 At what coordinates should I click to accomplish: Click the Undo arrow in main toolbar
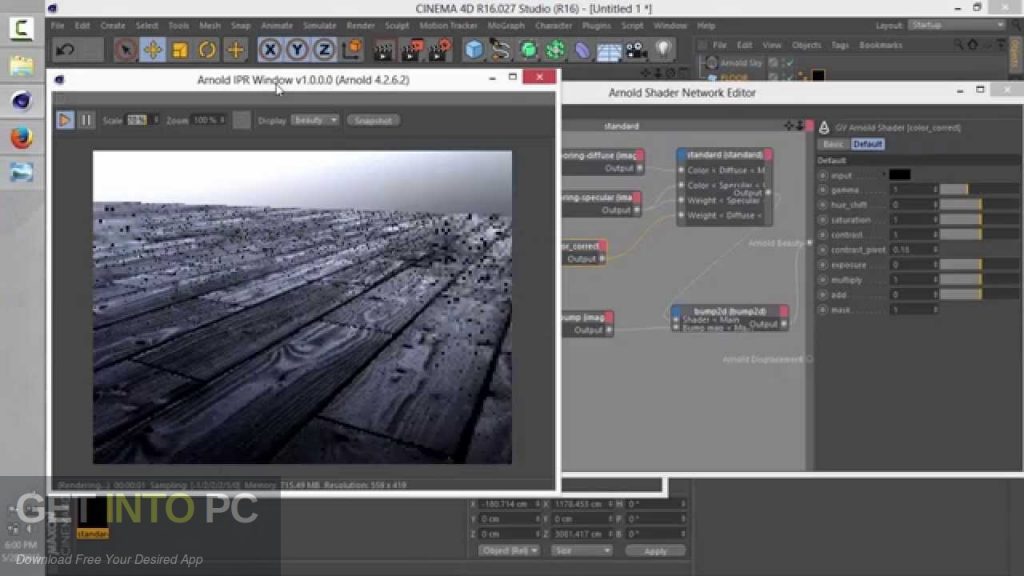(65, 50)
